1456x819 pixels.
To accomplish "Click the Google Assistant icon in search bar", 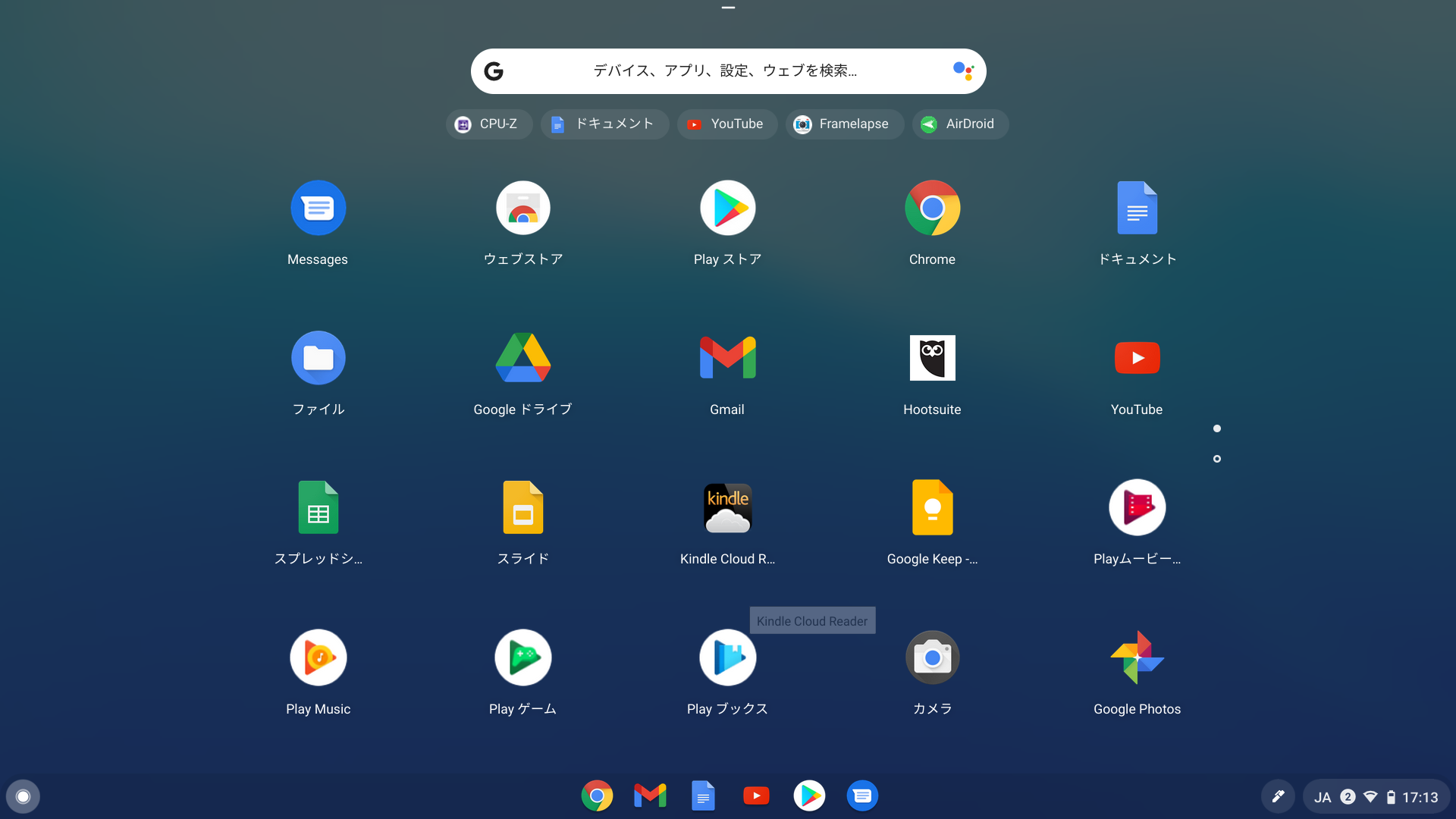I will 963,71.
